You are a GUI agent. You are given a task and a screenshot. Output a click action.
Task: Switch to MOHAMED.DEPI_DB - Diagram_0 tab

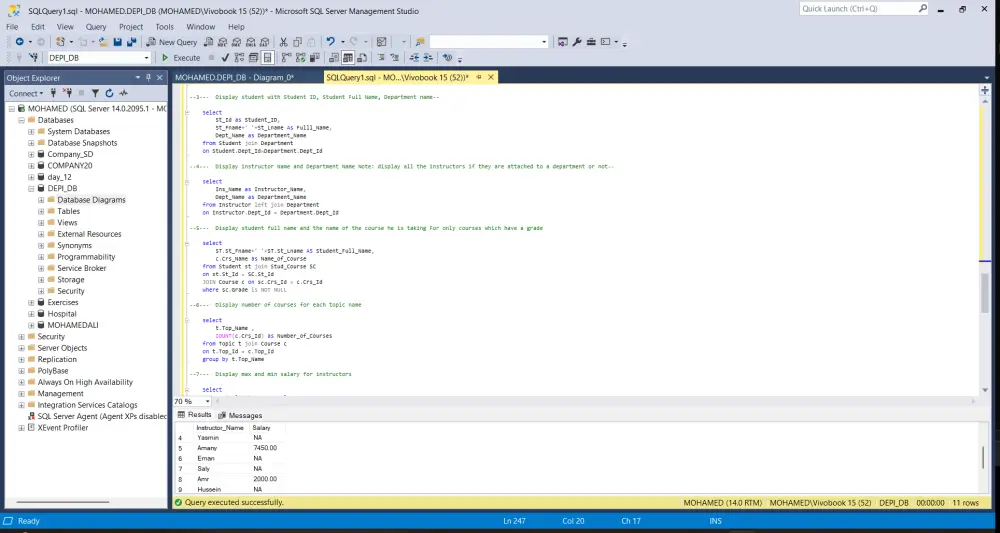[x=234, y=77]
